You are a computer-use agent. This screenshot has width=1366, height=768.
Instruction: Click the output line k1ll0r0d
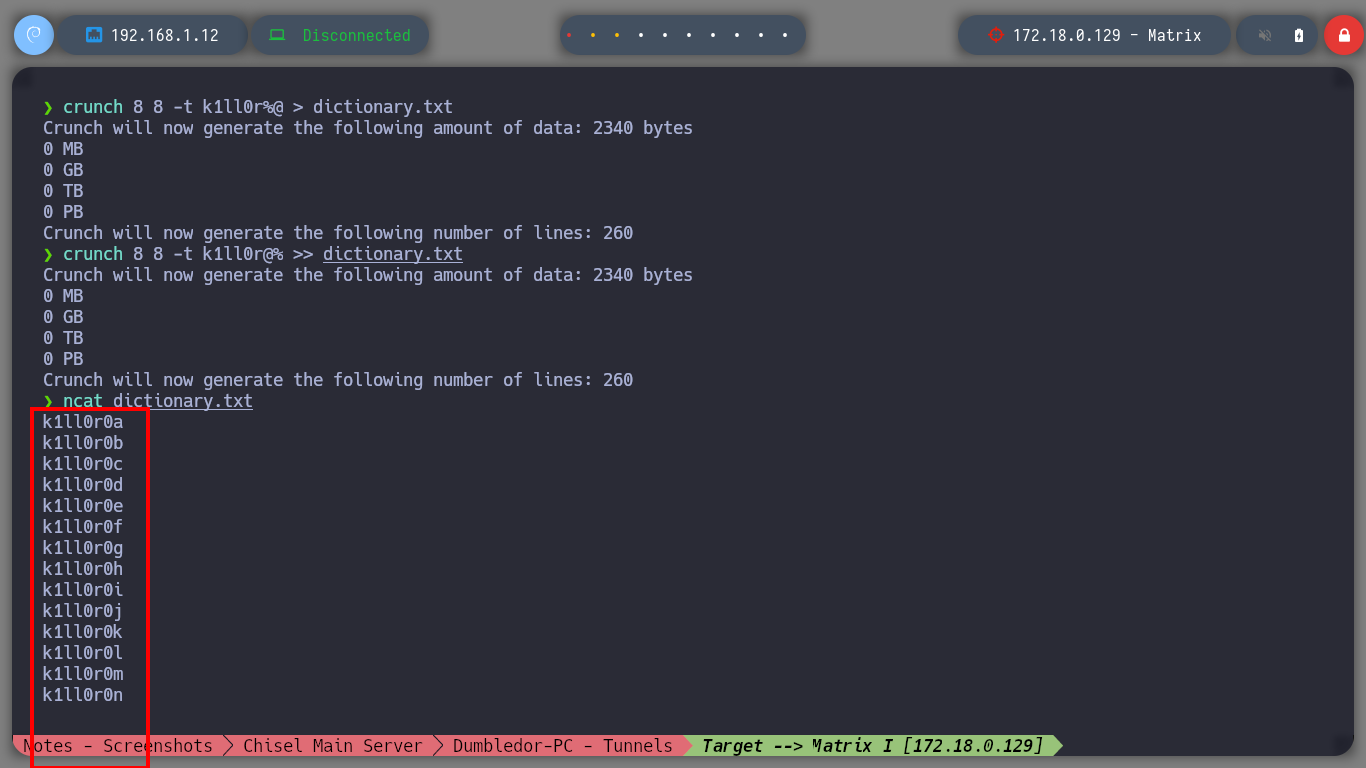pos(83,485)
